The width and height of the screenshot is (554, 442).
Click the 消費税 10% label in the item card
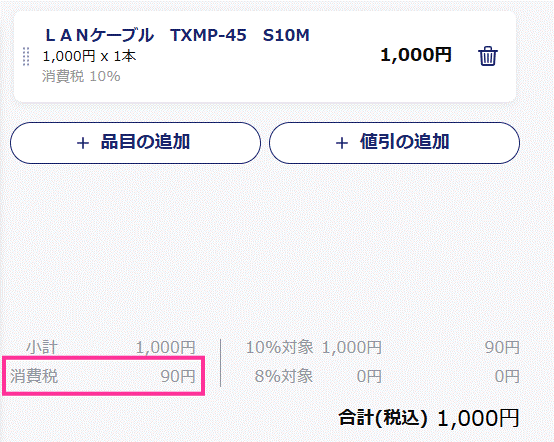click(81, 76)
